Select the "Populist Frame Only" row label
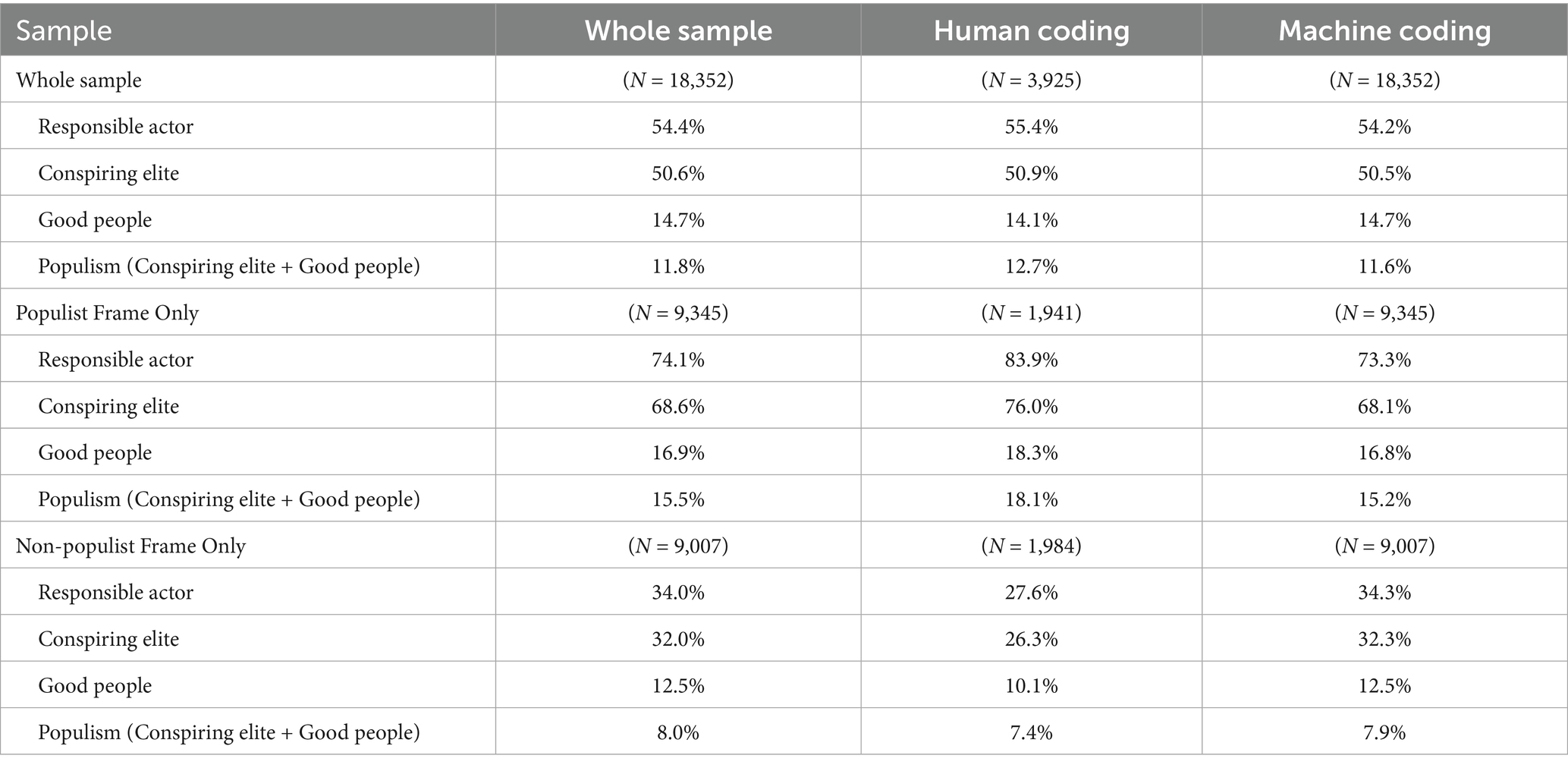1568x768 pixels. (x=107, y=313)
